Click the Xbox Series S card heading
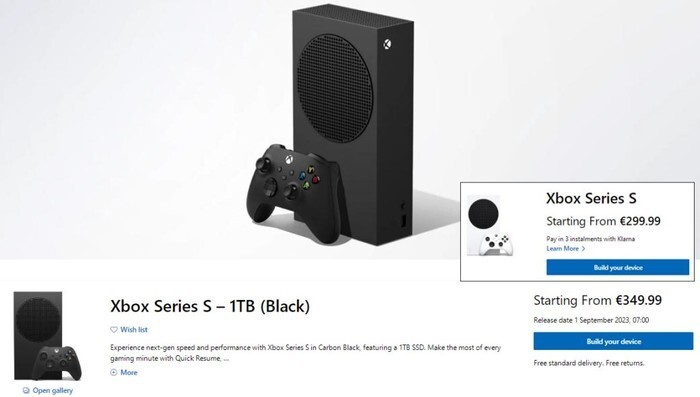700x397 pixels. 591,198
